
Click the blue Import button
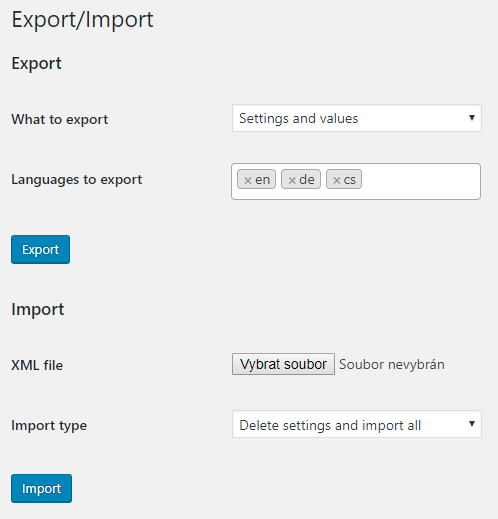41,488
